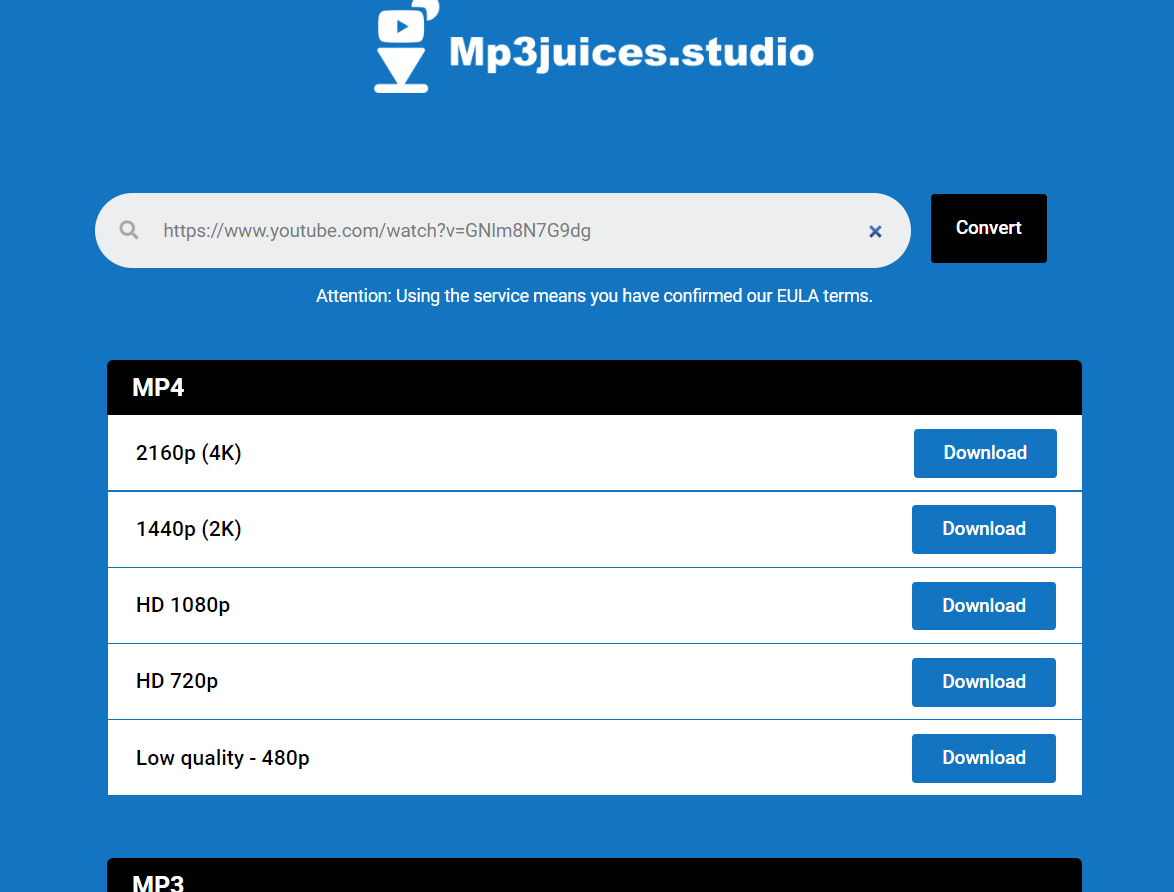Focus the YouTube URL input field
The image size is (1174, 892).
(502, 231)
